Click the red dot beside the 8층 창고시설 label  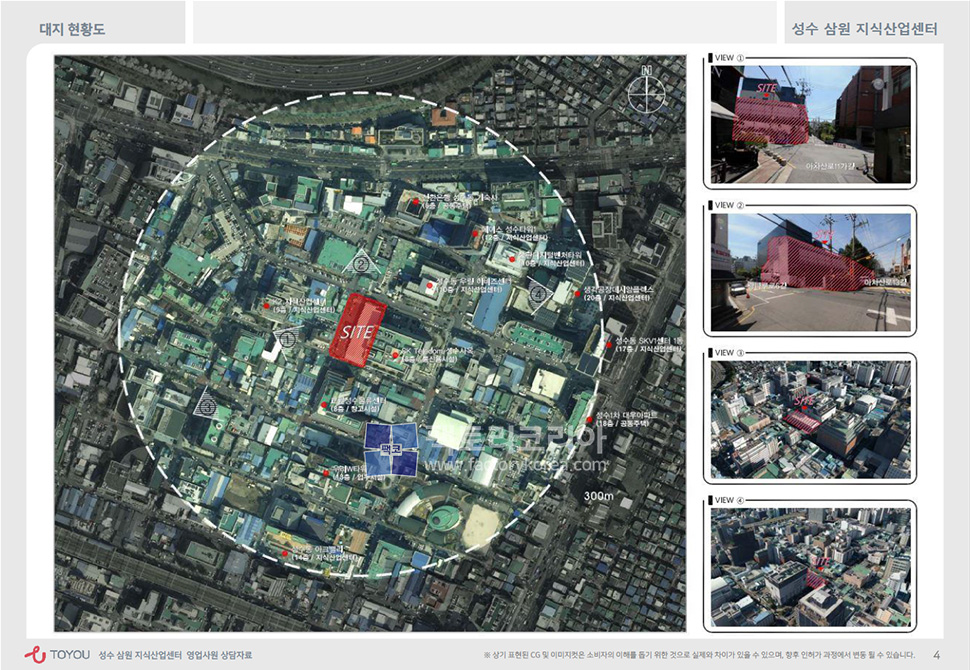coord(324,405)
